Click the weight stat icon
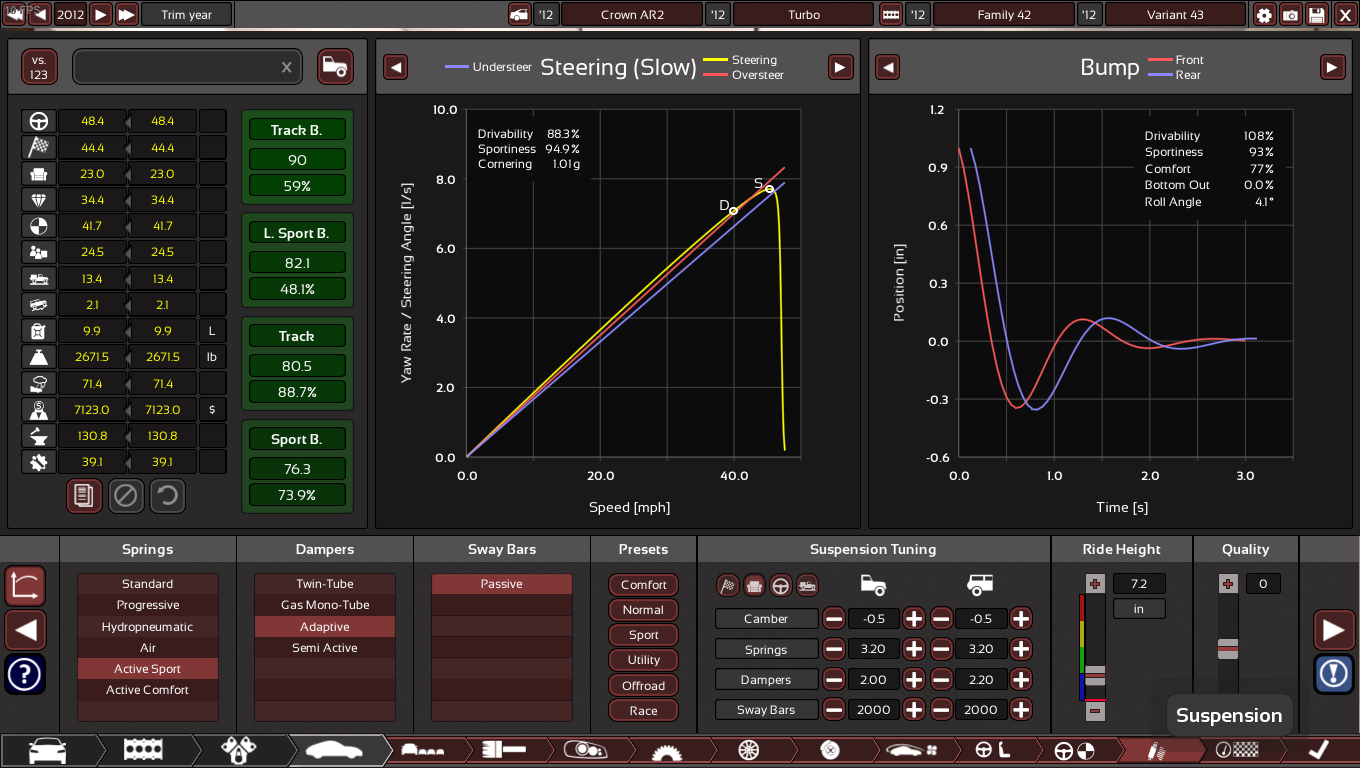The width and height of the screenshot is (1360, 768). pyautogui.click(x=39, y=357)
